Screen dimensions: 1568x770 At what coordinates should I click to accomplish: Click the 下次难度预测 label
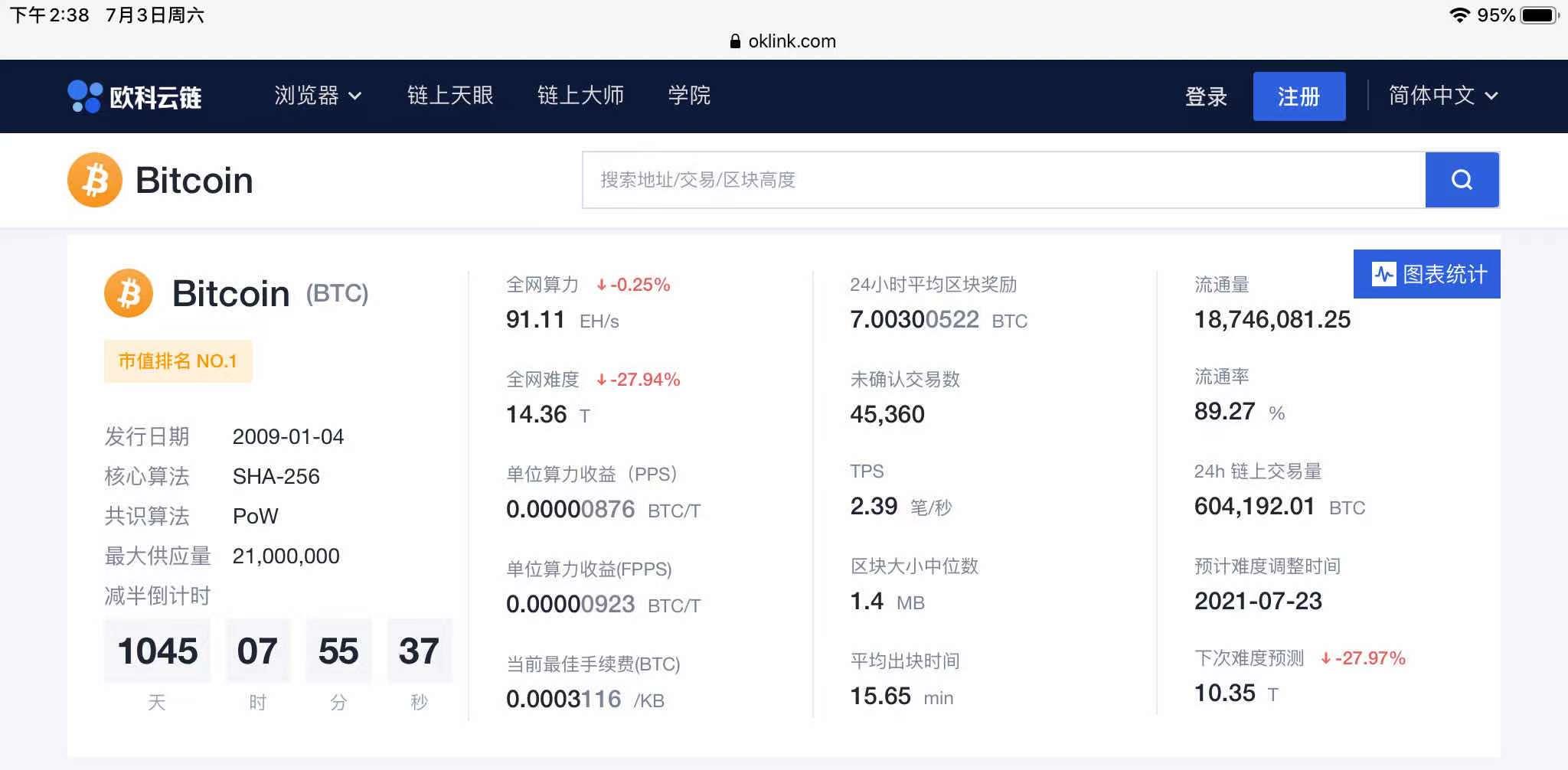pyautogui.click(x=1249, y=658)
